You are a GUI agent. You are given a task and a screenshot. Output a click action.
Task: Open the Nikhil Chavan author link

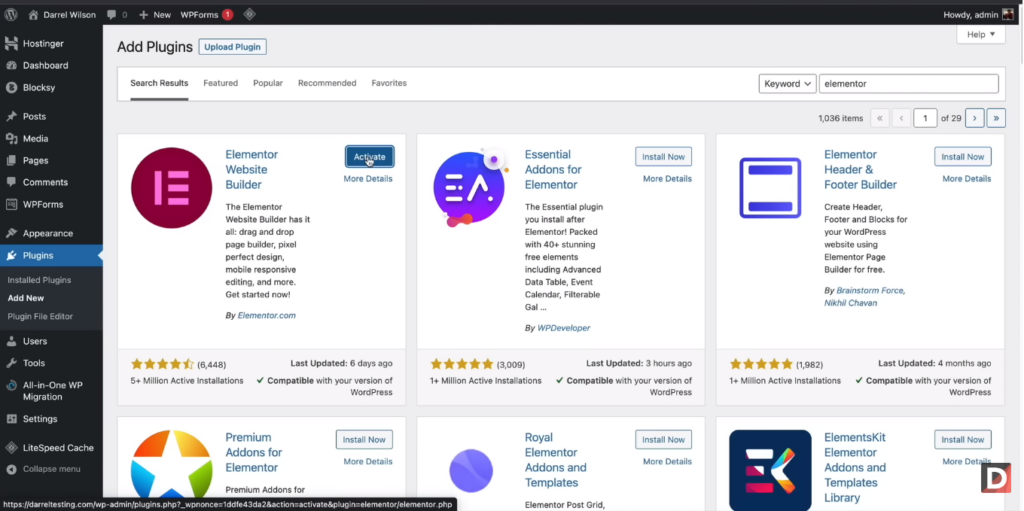(850, 303)
